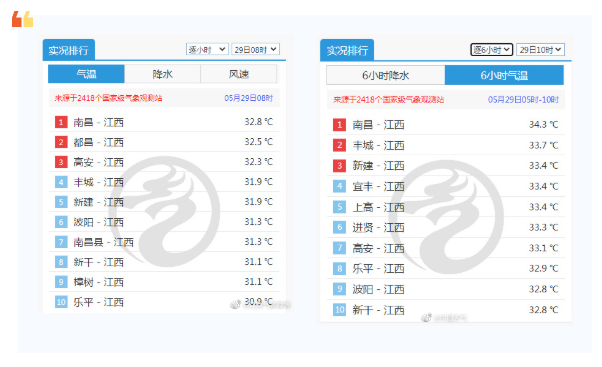The width and height of the screenshot is (602, 367).
Task: Click the 32.8 ℃ value for 南昌
Action: (259, 122)
